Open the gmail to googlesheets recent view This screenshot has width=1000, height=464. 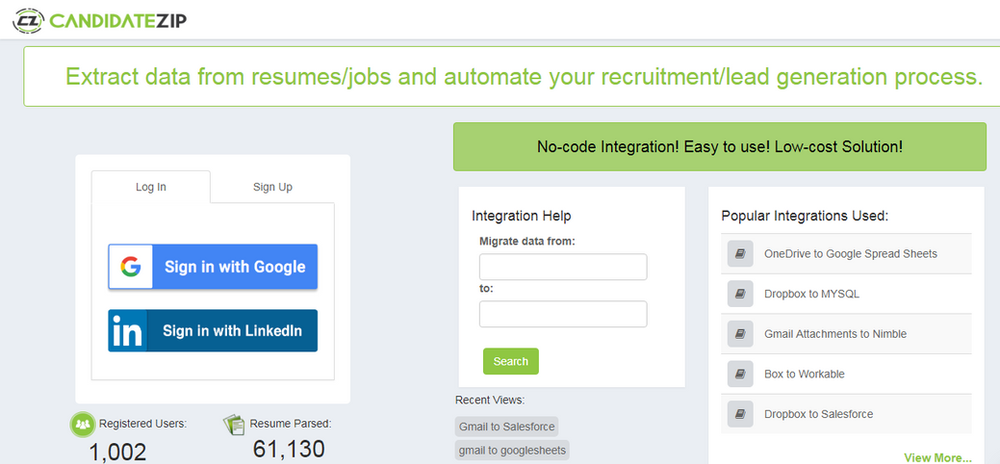(x=512, y=450)
